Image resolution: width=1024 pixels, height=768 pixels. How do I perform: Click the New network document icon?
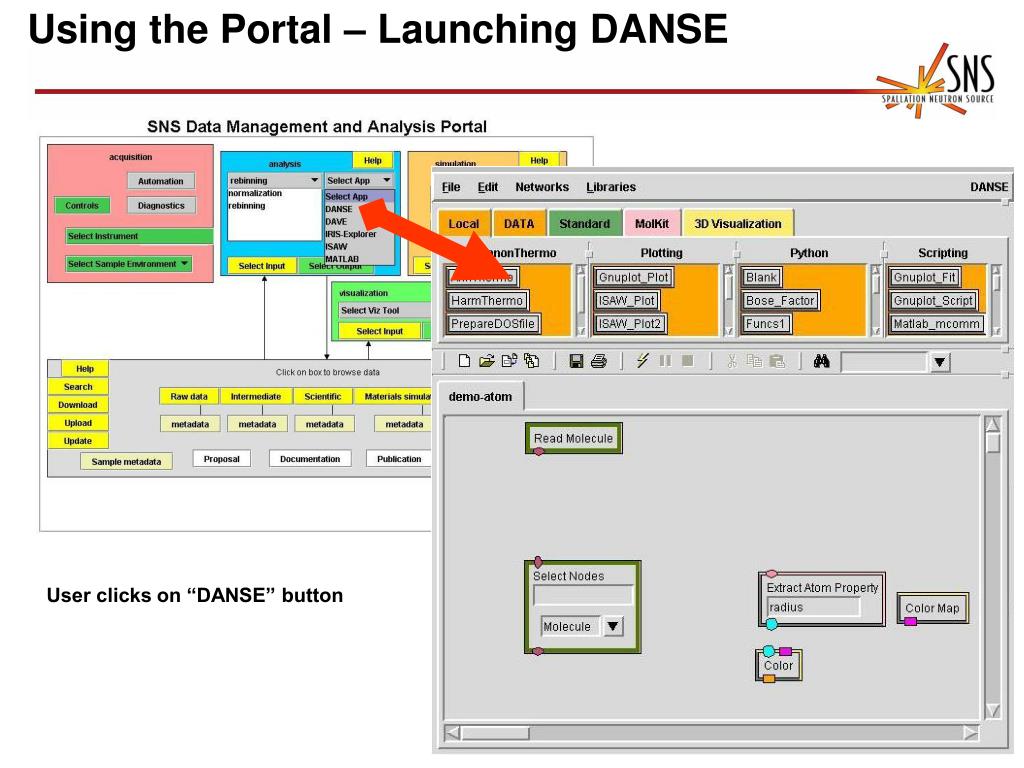464,361
